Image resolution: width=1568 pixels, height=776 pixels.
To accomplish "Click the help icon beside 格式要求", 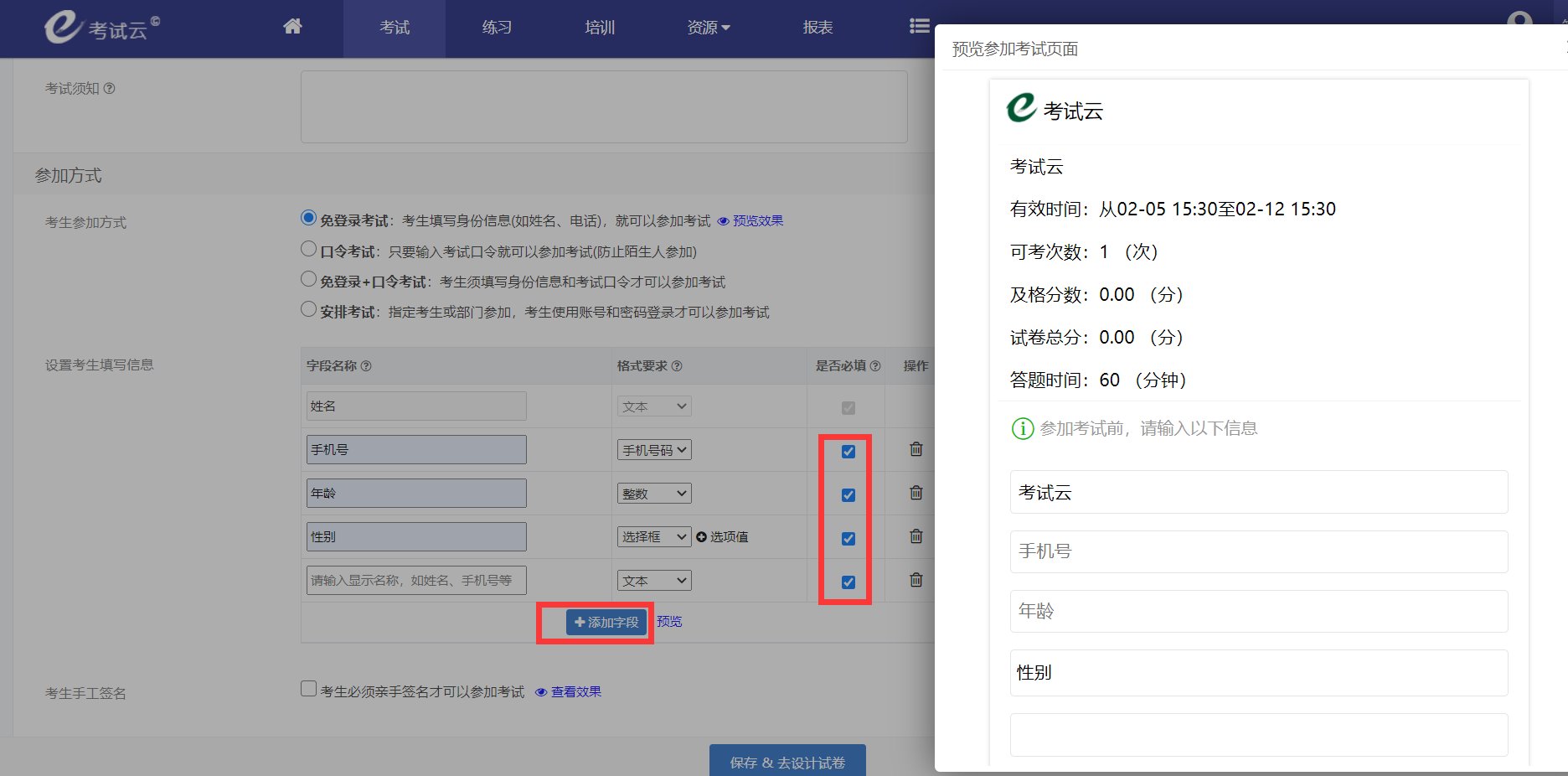I will click(x=678, y=366).
